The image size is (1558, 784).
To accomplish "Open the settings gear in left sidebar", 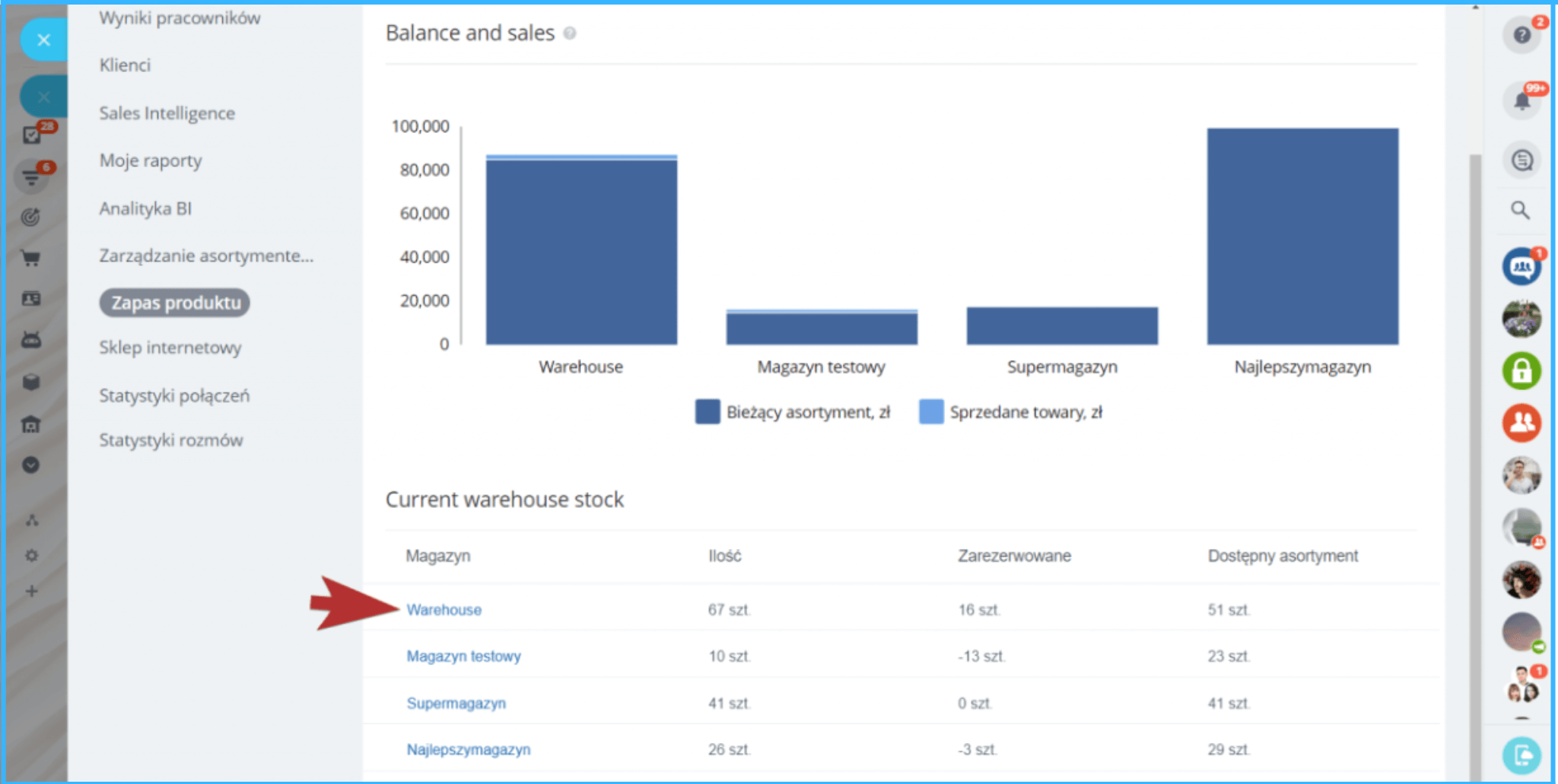I will (x=31, y=556).
